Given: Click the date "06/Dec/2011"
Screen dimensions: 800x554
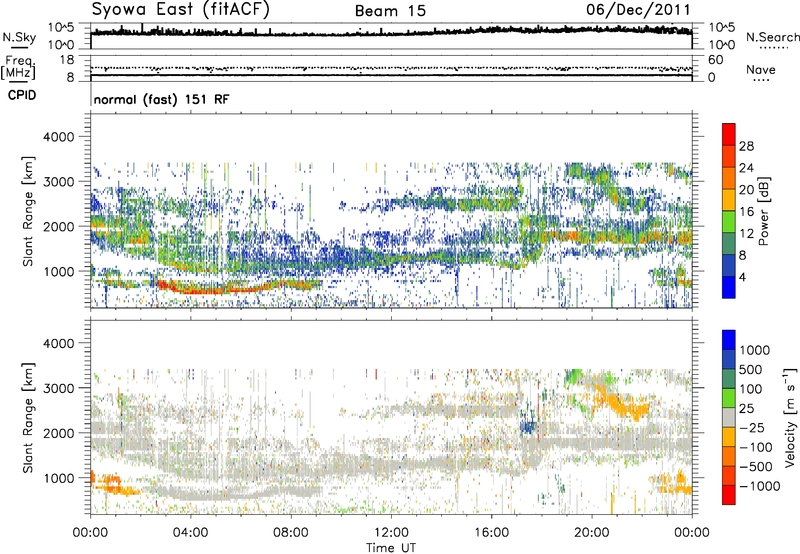Looking at the screenshot, I should (x=638, y=10).
